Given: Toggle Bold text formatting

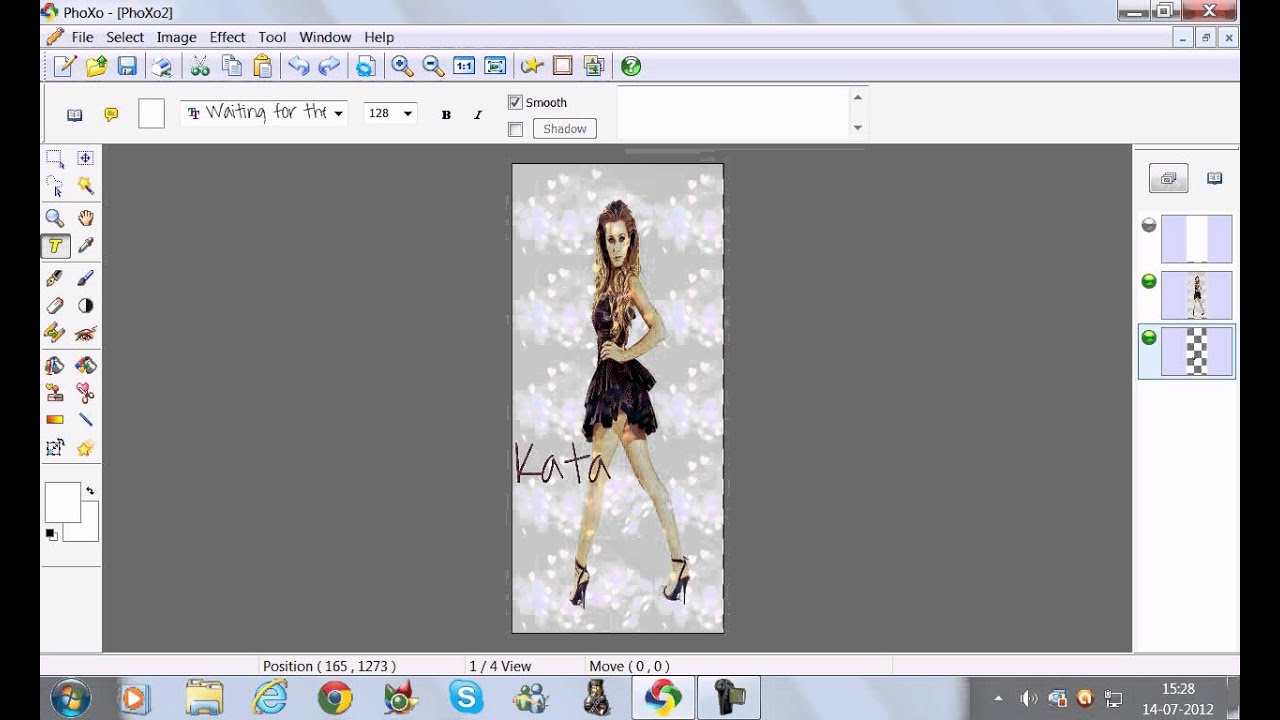Looking at the screenshot, I should tap(446, 115).
